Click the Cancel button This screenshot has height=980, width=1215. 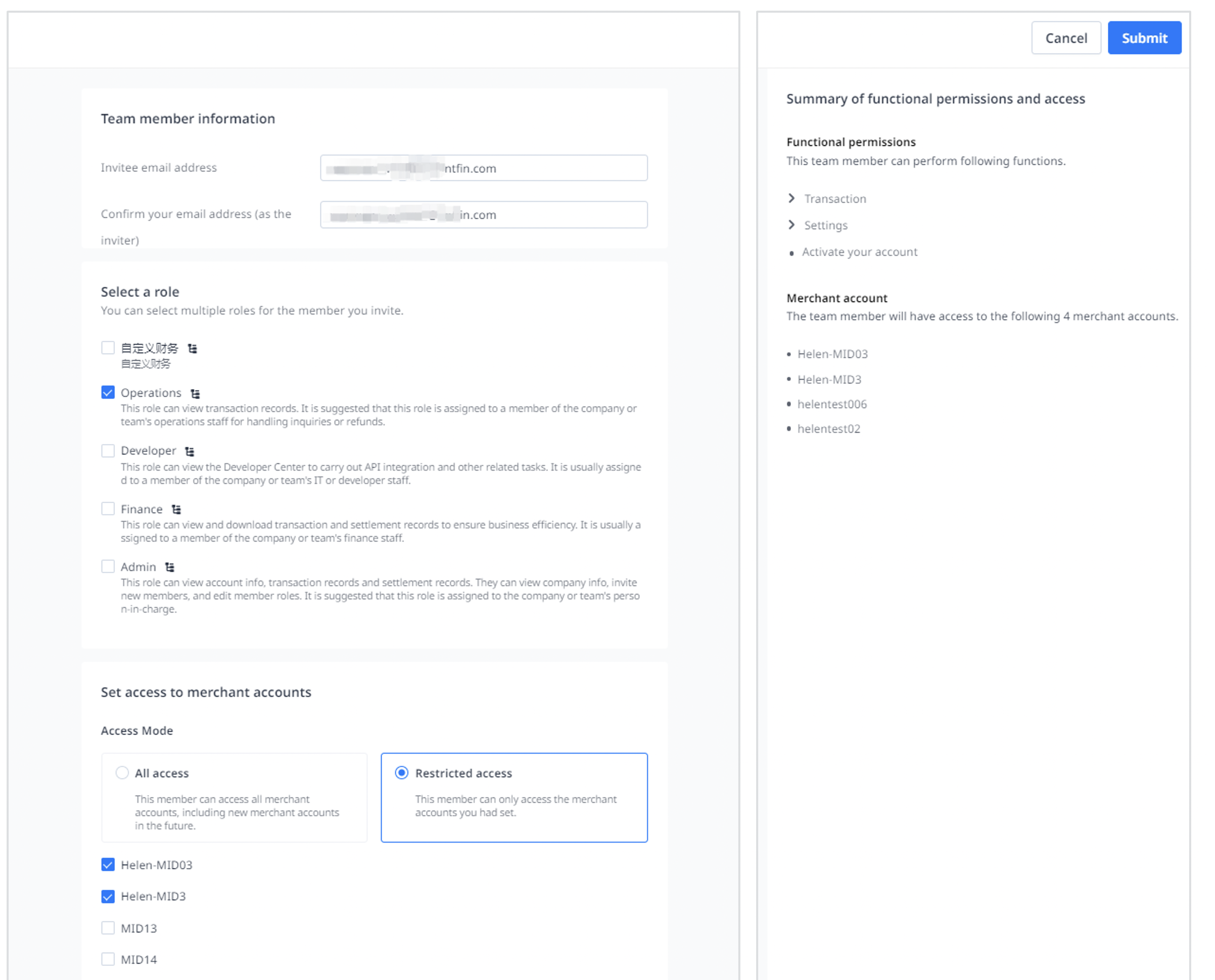point(1066,38)
